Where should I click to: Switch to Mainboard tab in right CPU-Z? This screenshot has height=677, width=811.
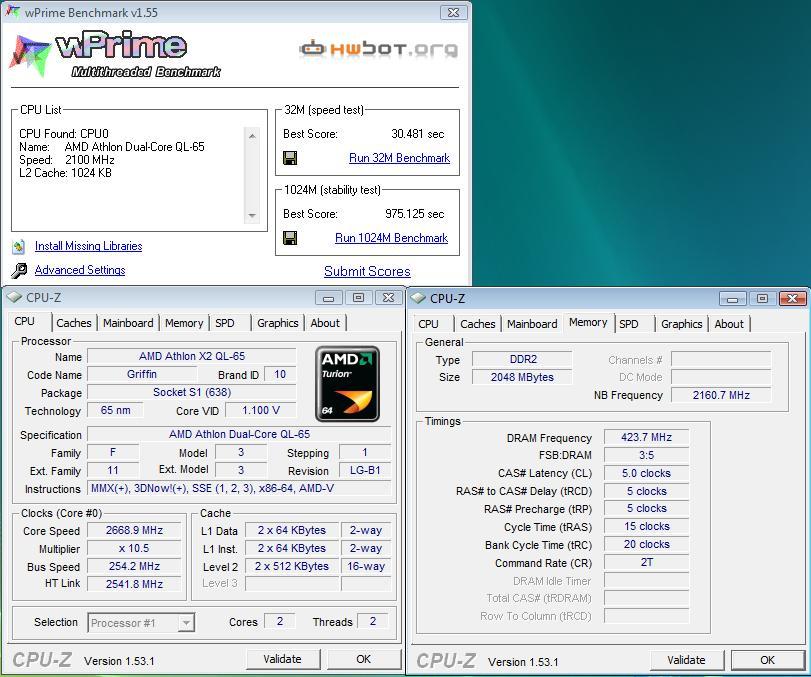coord(532,324)
